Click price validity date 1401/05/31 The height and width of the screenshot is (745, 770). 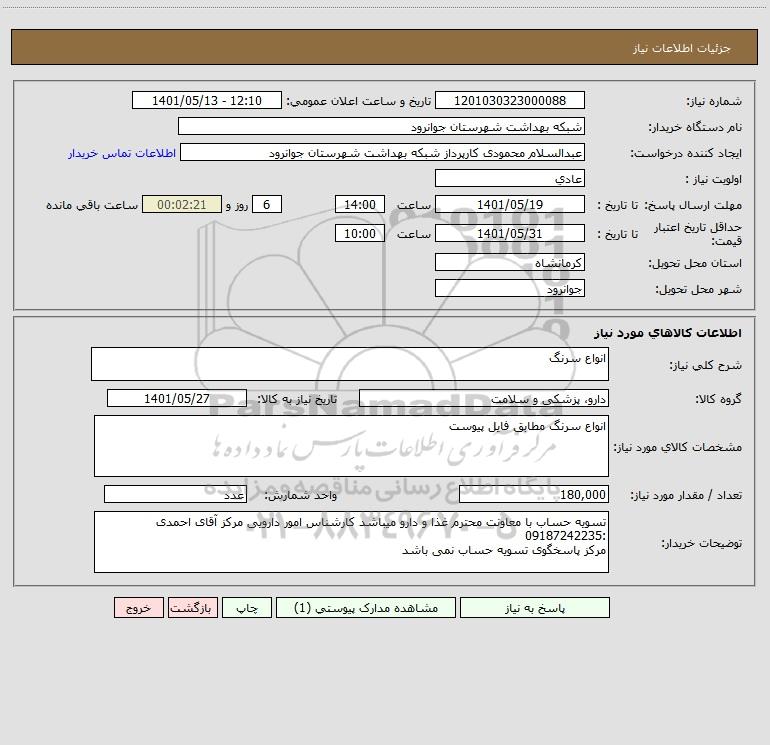(x=510, y=233)
